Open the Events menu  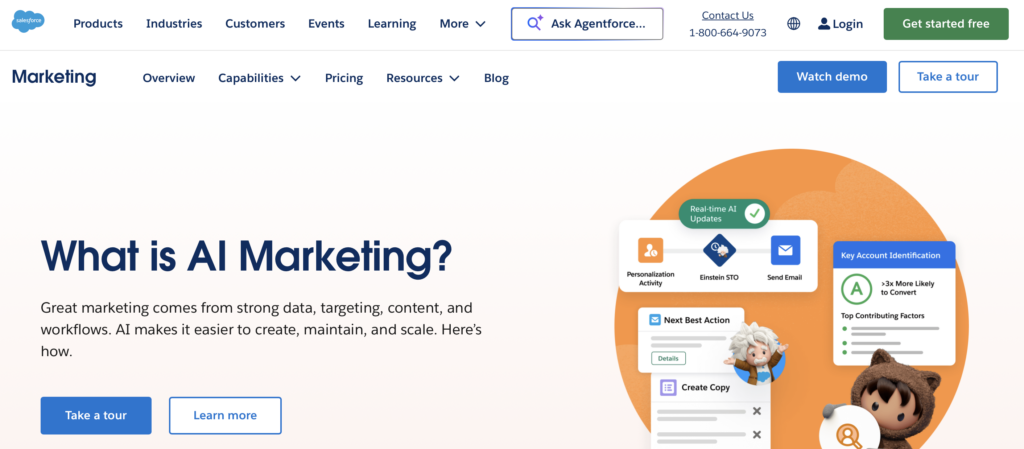coord(327,23)
